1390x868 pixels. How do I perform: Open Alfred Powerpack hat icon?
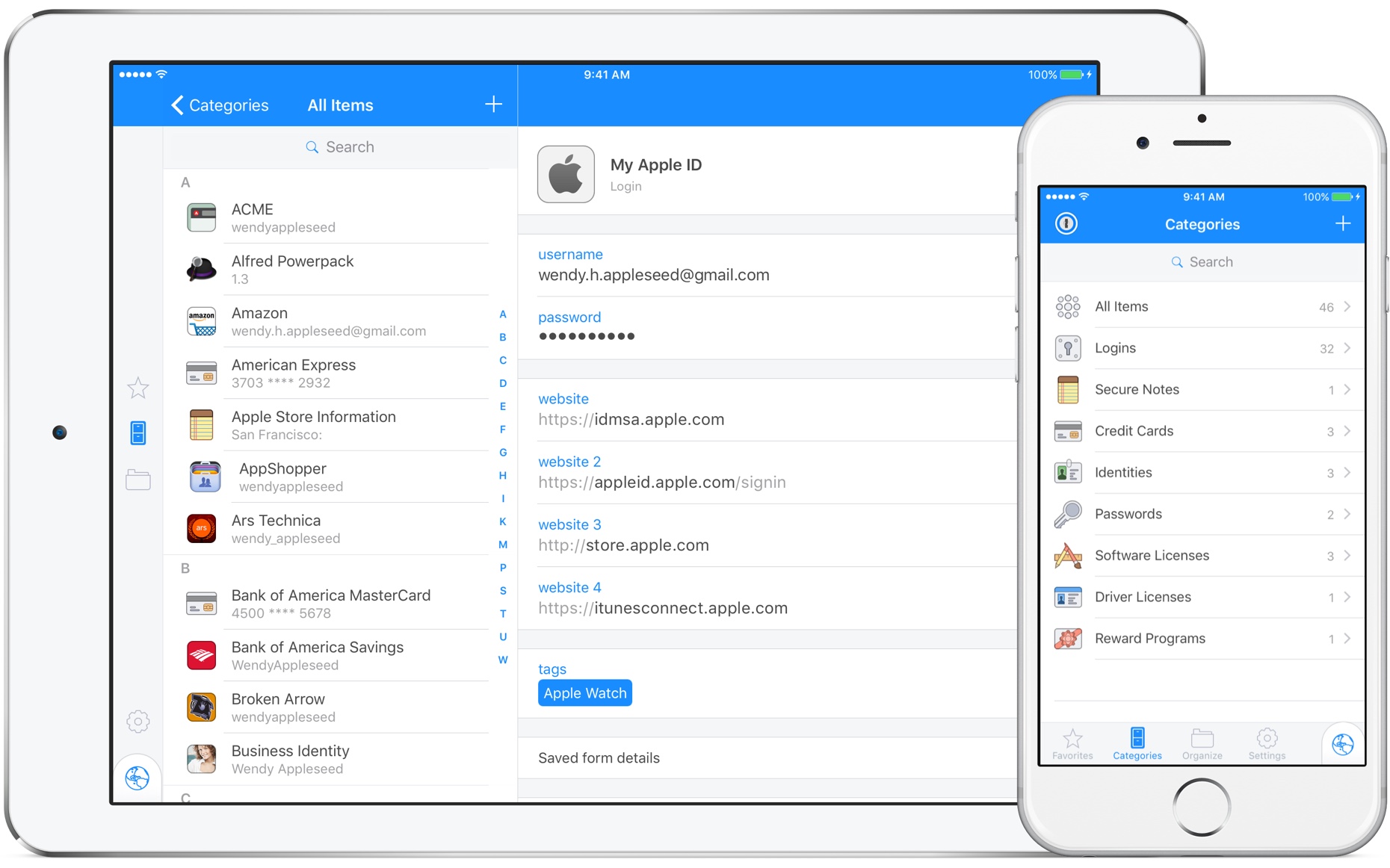[202, 269]
